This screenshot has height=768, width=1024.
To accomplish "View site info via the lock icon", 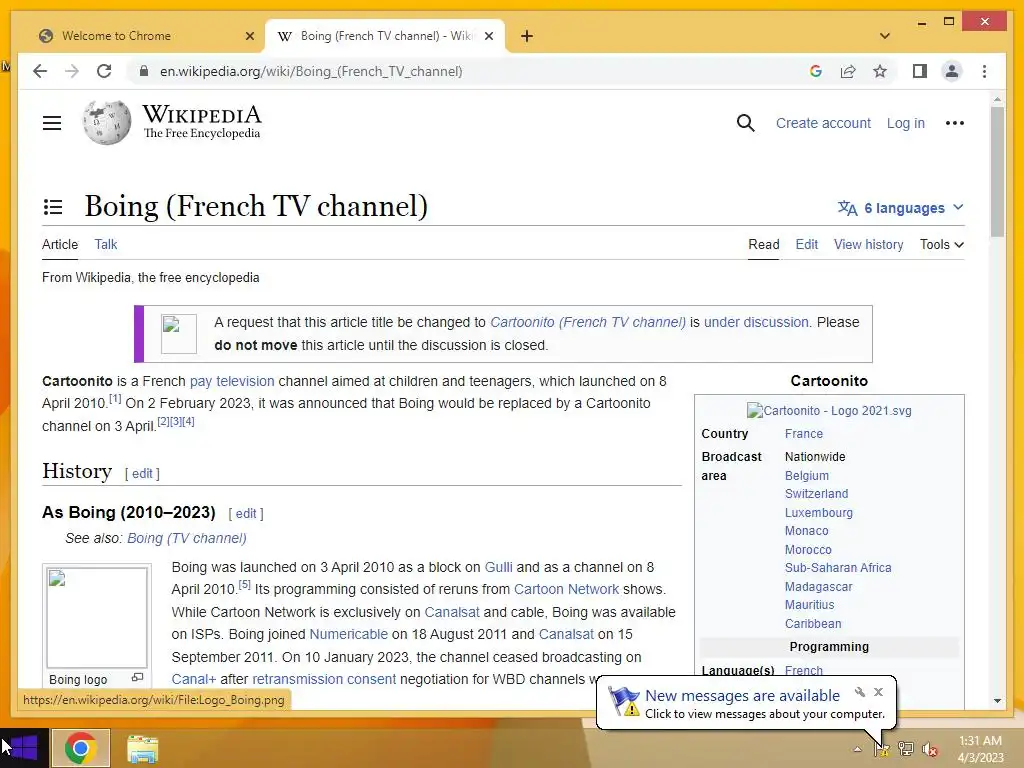I will (x=144, y=71).
